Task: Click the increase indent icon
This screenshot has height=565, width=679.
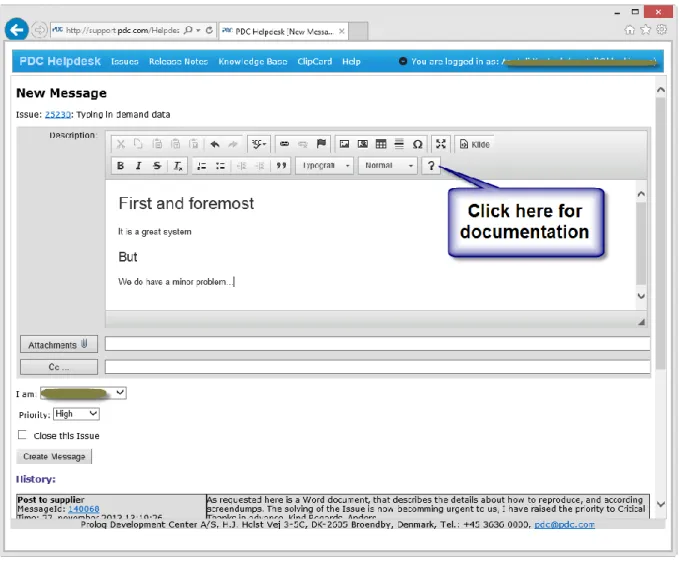Action: [259, 165]
